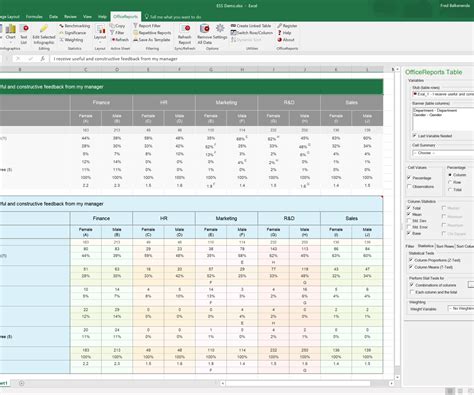
Task: Open the Layout dropdown in ribbon
Action: 100,33
